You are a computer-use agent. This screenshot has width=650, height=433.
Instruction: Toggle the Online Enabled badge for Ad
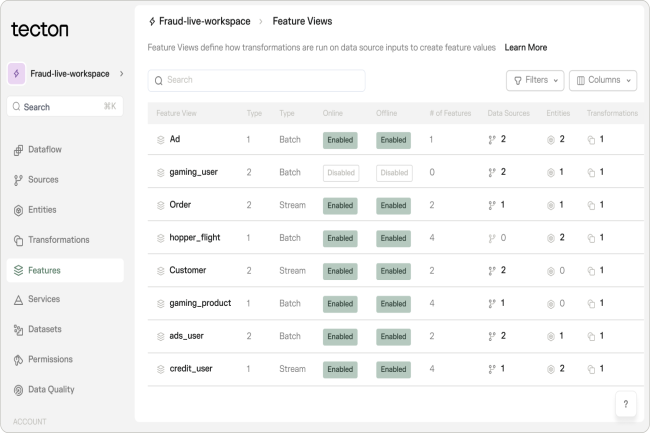point(340,140)
